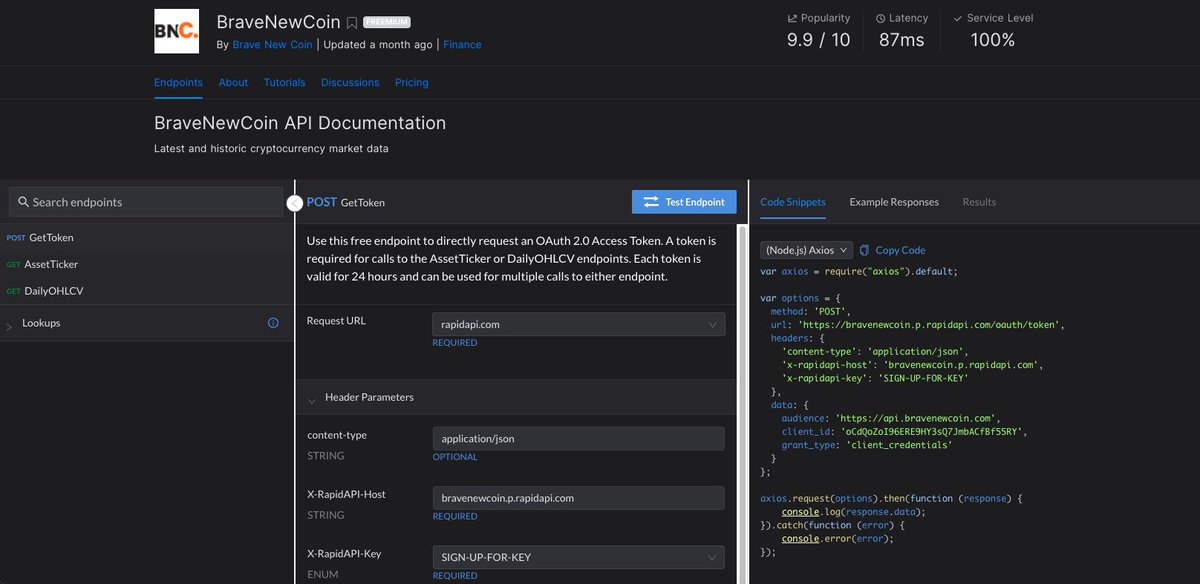Screen dimensions: 1200x584
Task: Click the OPTIONAL label under content-type
Action: [x=455, y=457]
